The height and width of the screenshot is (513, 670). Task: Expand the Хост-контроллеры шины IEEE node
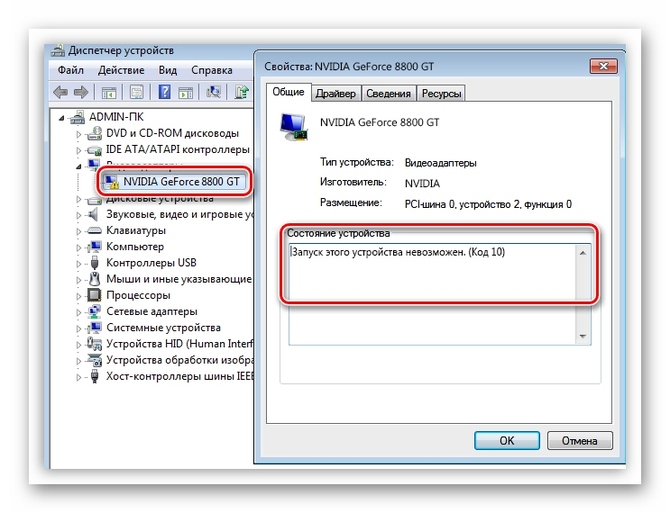pyautogui.click(x=79, y=377)
